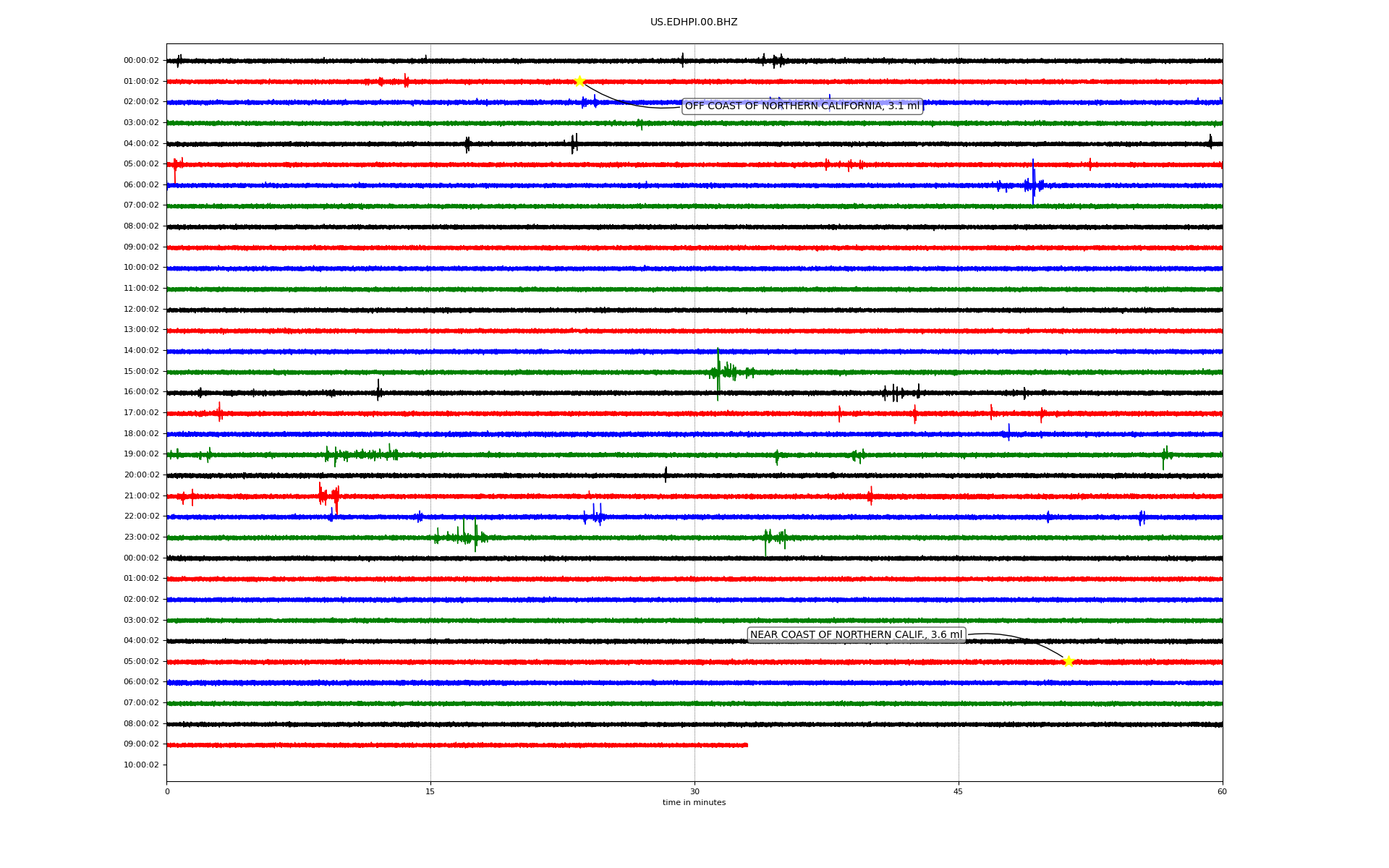Click the 10:00:02 label of the empty last row

(141, 765)
